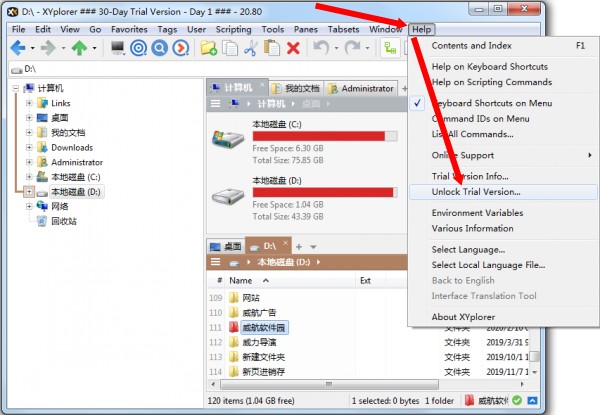Toggle Keyboard Shortcuts on Menu option
Screen dimensions: 600x415
point(491,103)
